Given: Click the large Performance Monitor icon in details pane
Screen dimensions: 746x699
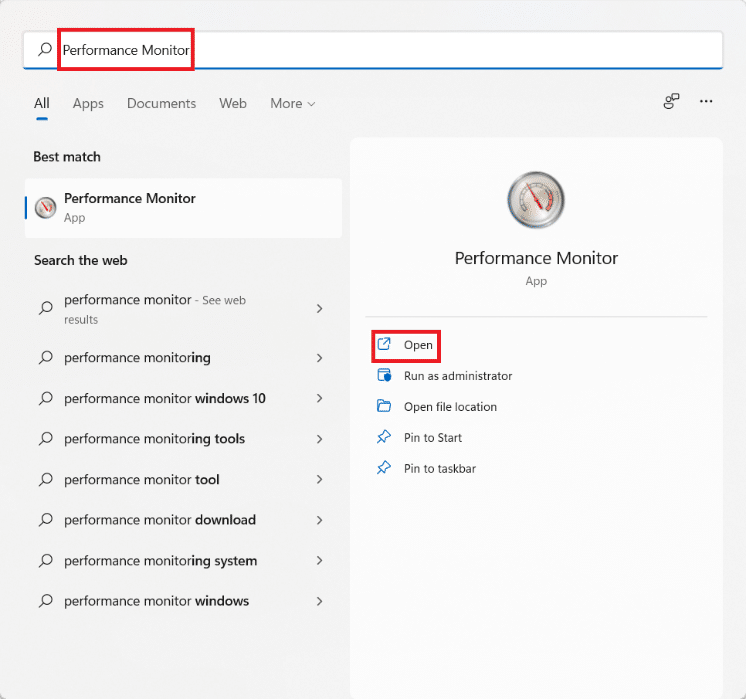Looking at the screenshot, I should [x=536, y=200].
